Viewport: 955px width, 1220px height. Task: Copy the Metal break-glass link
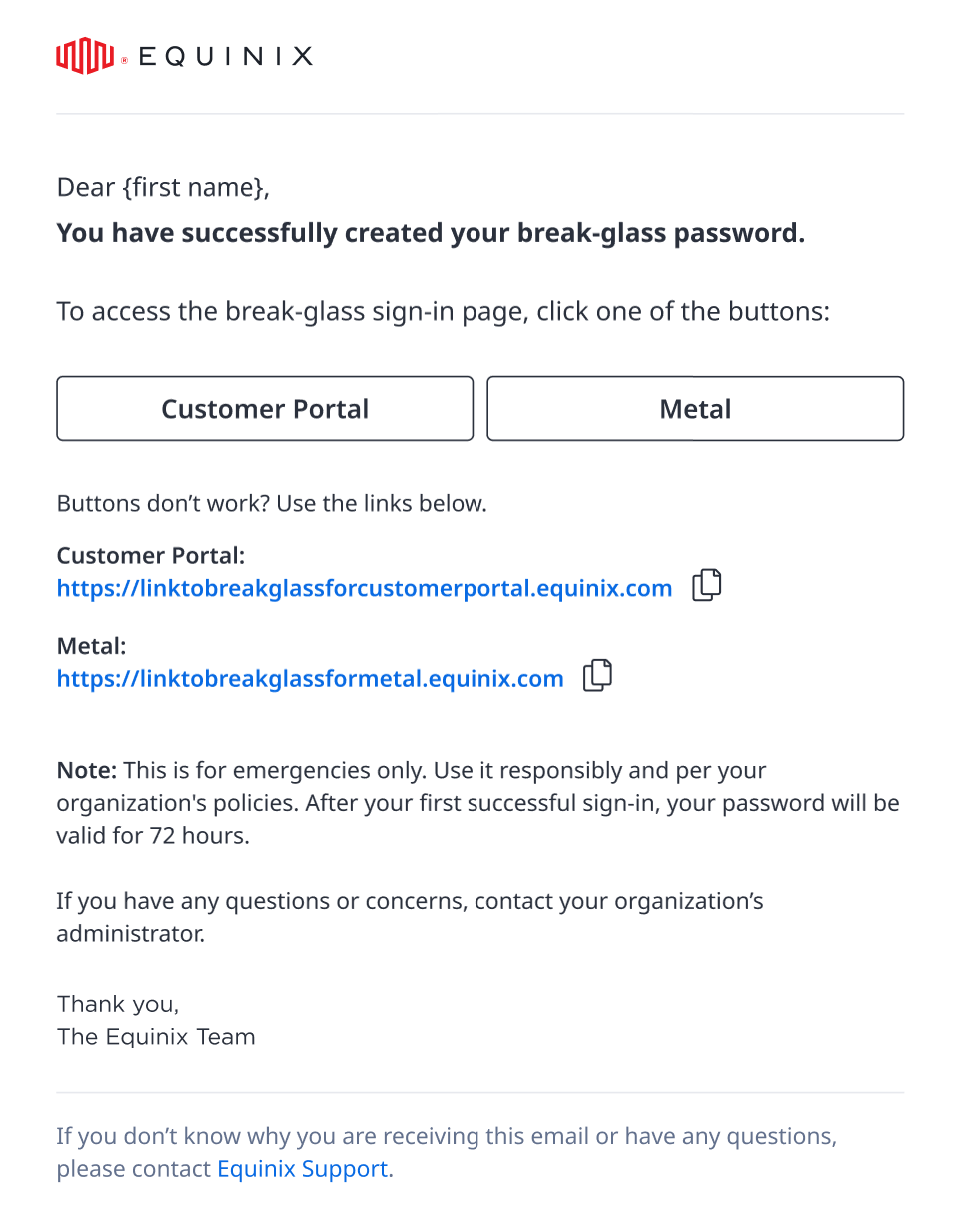click(x=598, y=676)
